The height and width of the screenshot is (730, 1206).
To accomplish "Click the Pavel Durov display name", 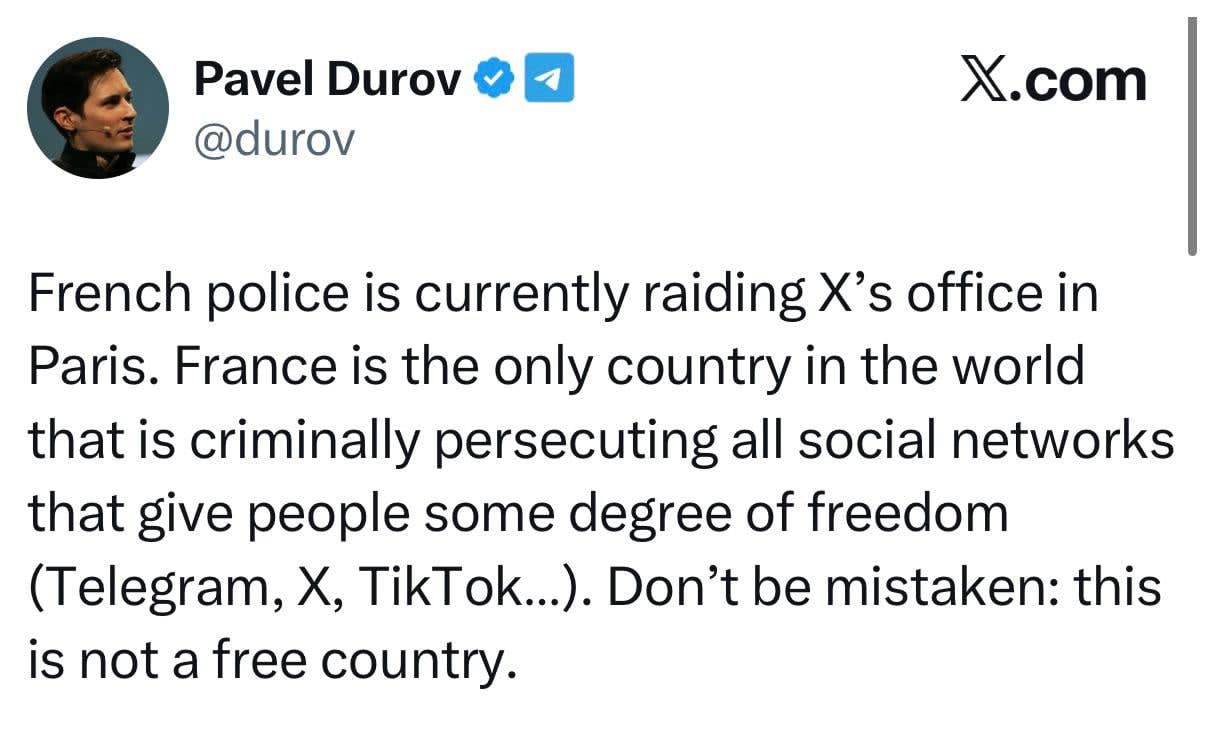I will click(x=328, y=80).
